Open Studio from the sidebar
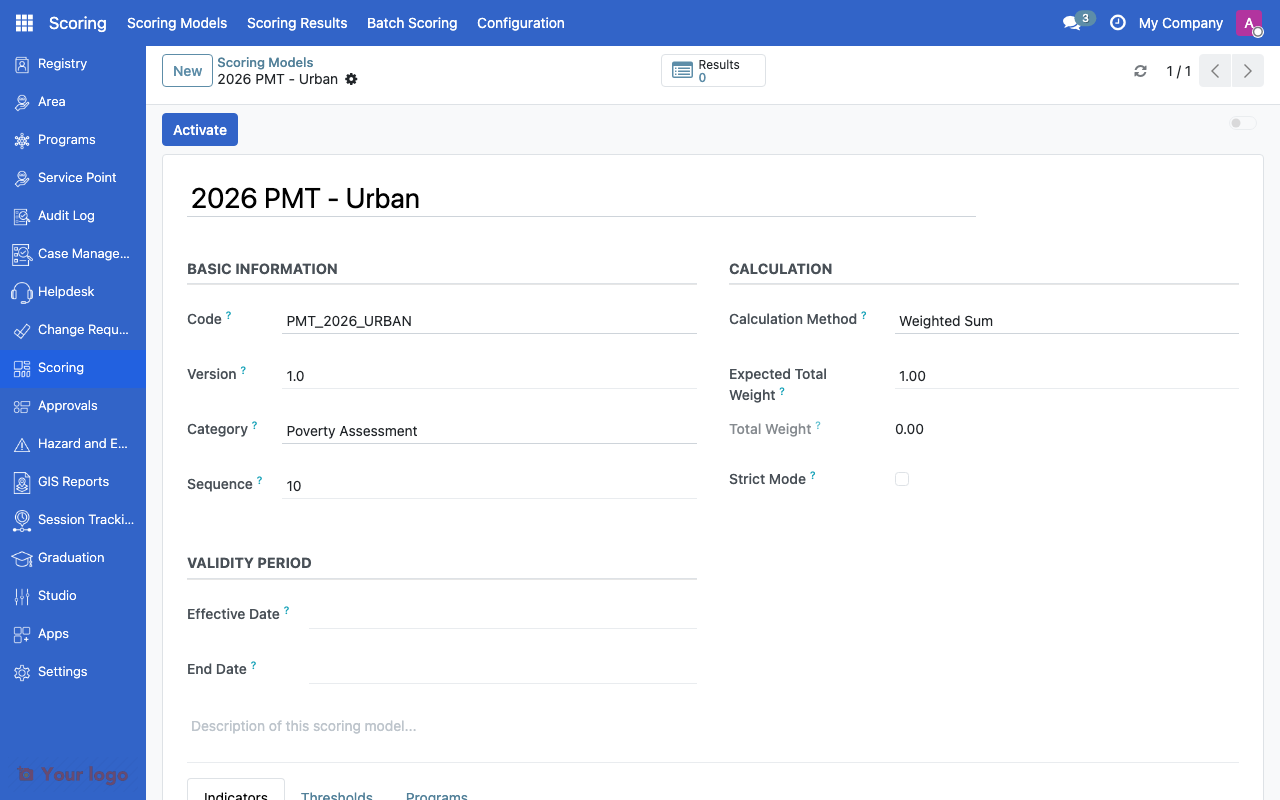Image resolution: width=1280 pixels, height=800 pixels. click(73, 596)
